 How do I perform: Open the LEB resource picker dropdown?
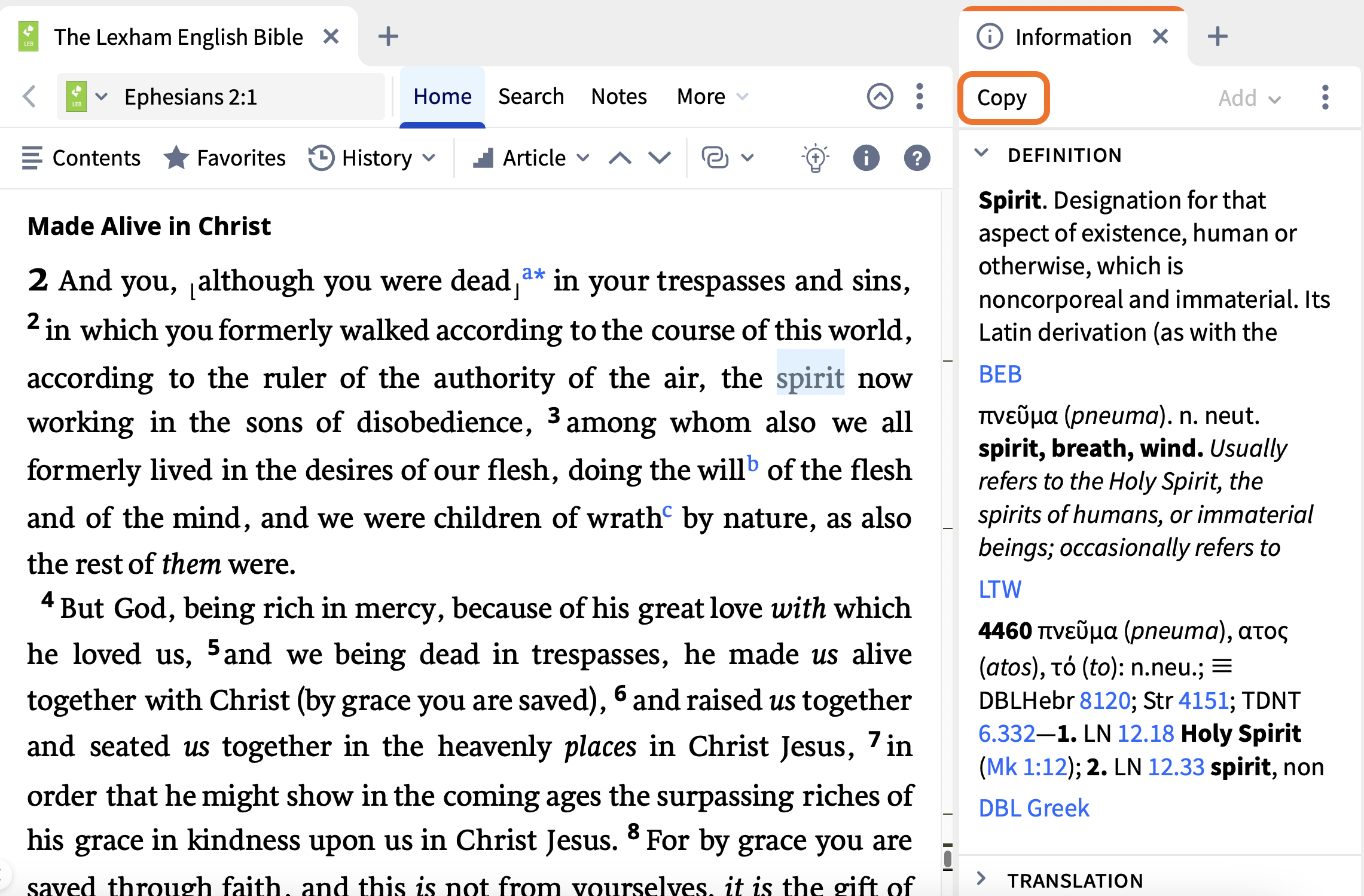pyautogui.click(x=102, y=96)
